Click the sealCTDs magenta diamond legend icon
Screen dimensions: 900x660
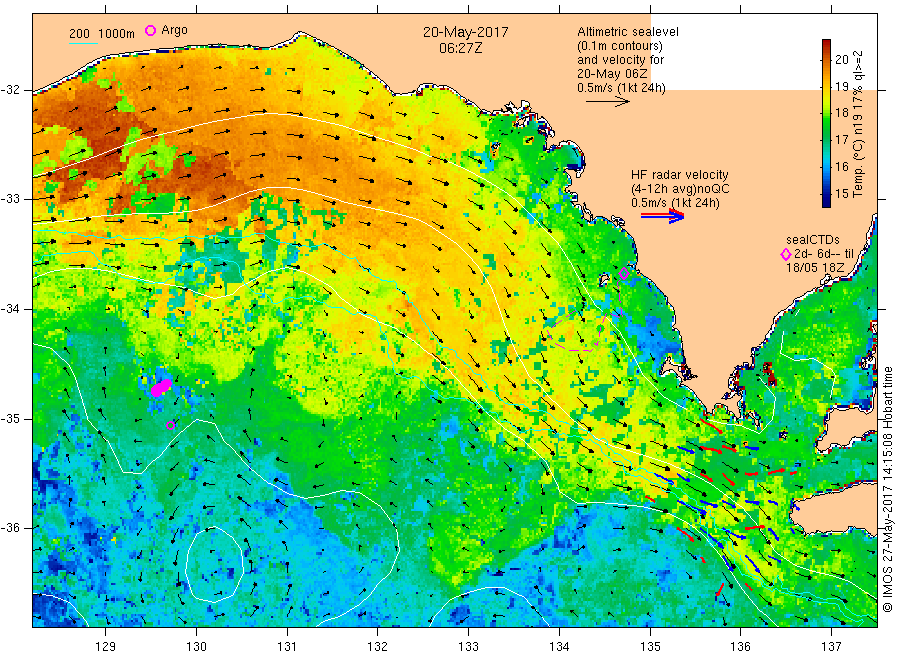pyautogui.click(x=786, y=254)
